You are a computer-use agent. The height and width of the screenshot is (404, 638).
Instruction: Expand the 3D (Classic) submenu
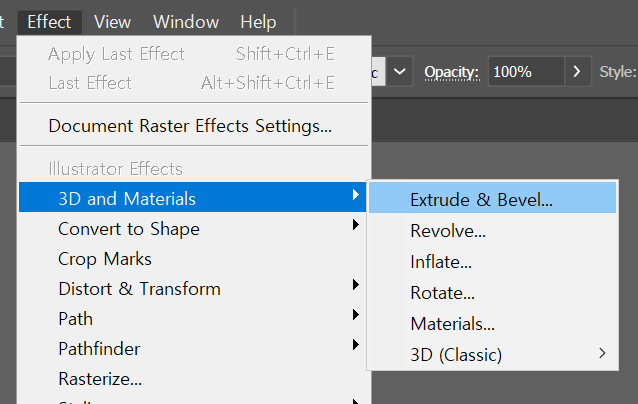492,354
